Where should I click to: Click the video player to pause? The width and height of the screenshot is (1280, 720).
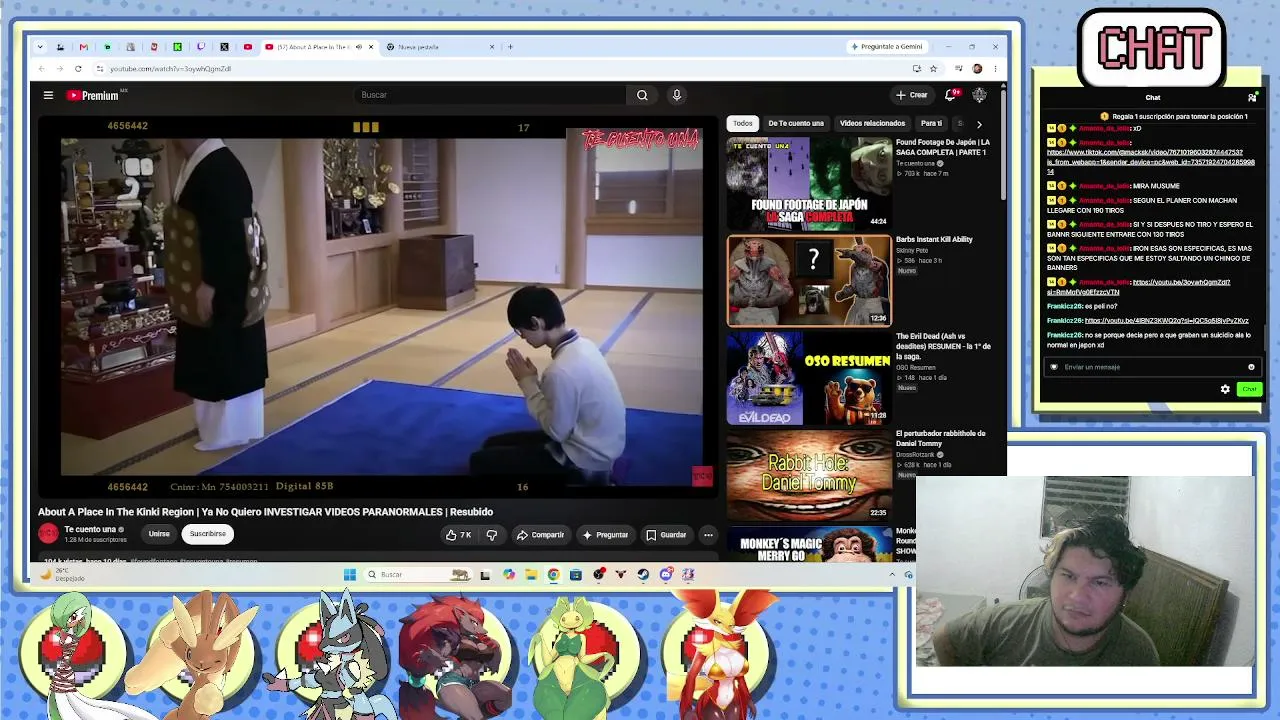[x=380, y=305]
